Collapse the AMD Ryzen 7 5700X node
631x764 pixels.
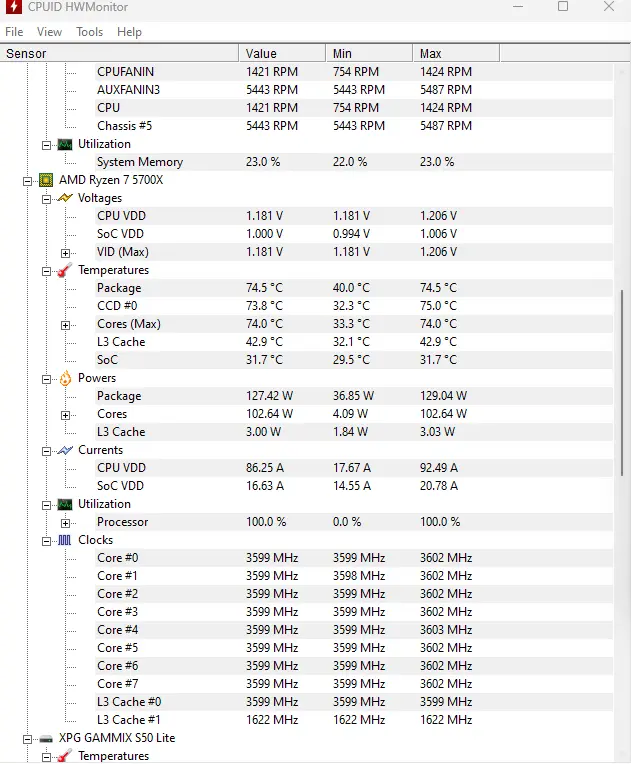[27, 181]
